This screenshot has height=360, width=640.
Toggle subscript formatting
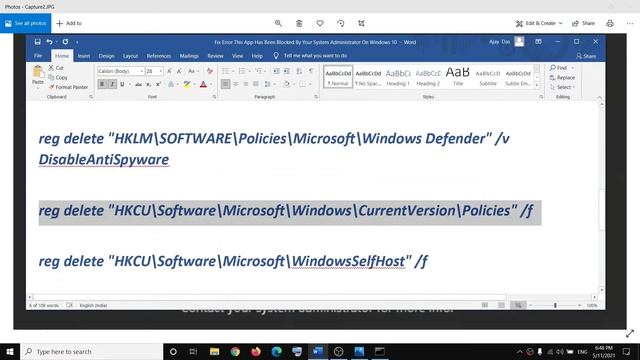coord(149,84)
